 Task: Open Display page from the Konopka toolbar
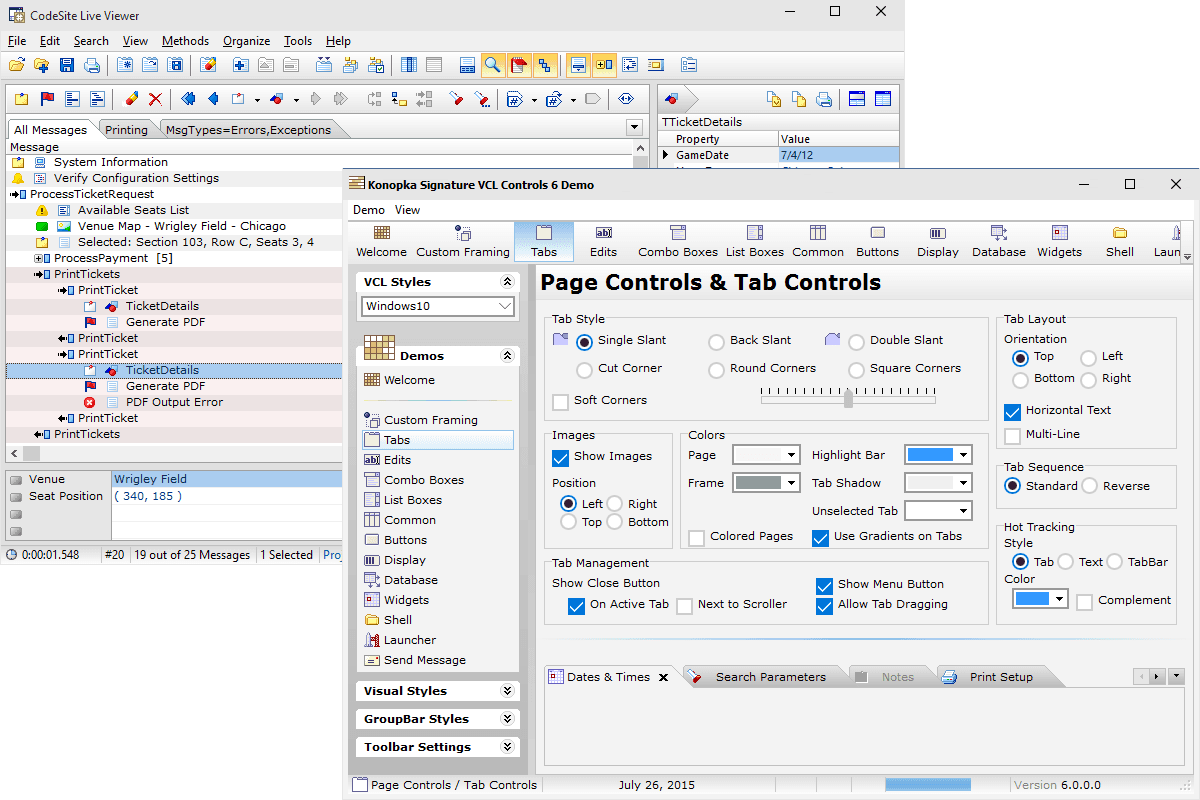[938, 242]
